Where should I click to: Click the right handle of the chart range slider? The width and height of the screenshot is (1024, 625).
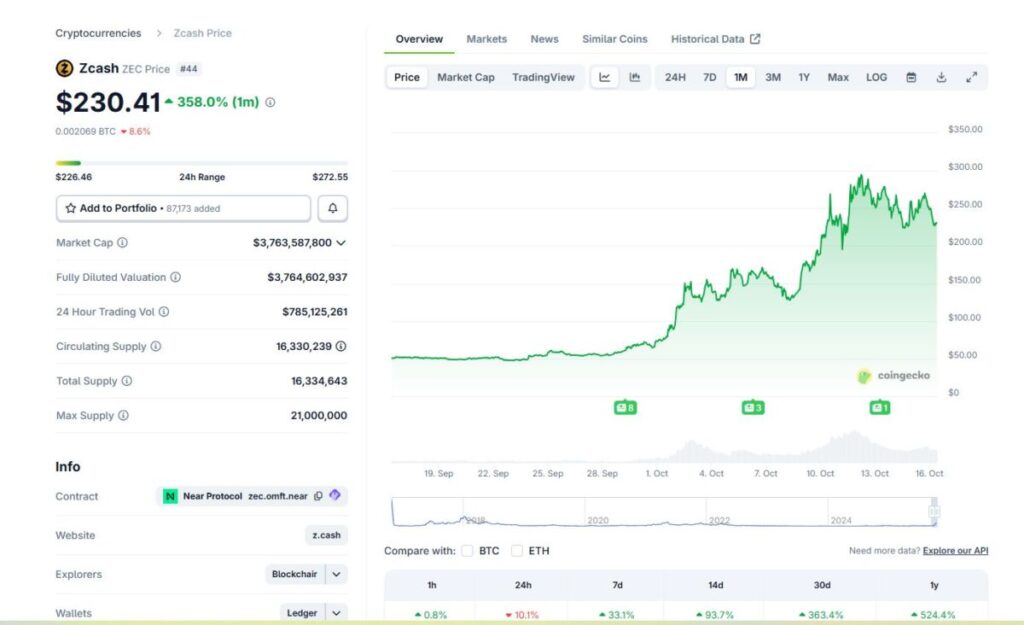934,511
